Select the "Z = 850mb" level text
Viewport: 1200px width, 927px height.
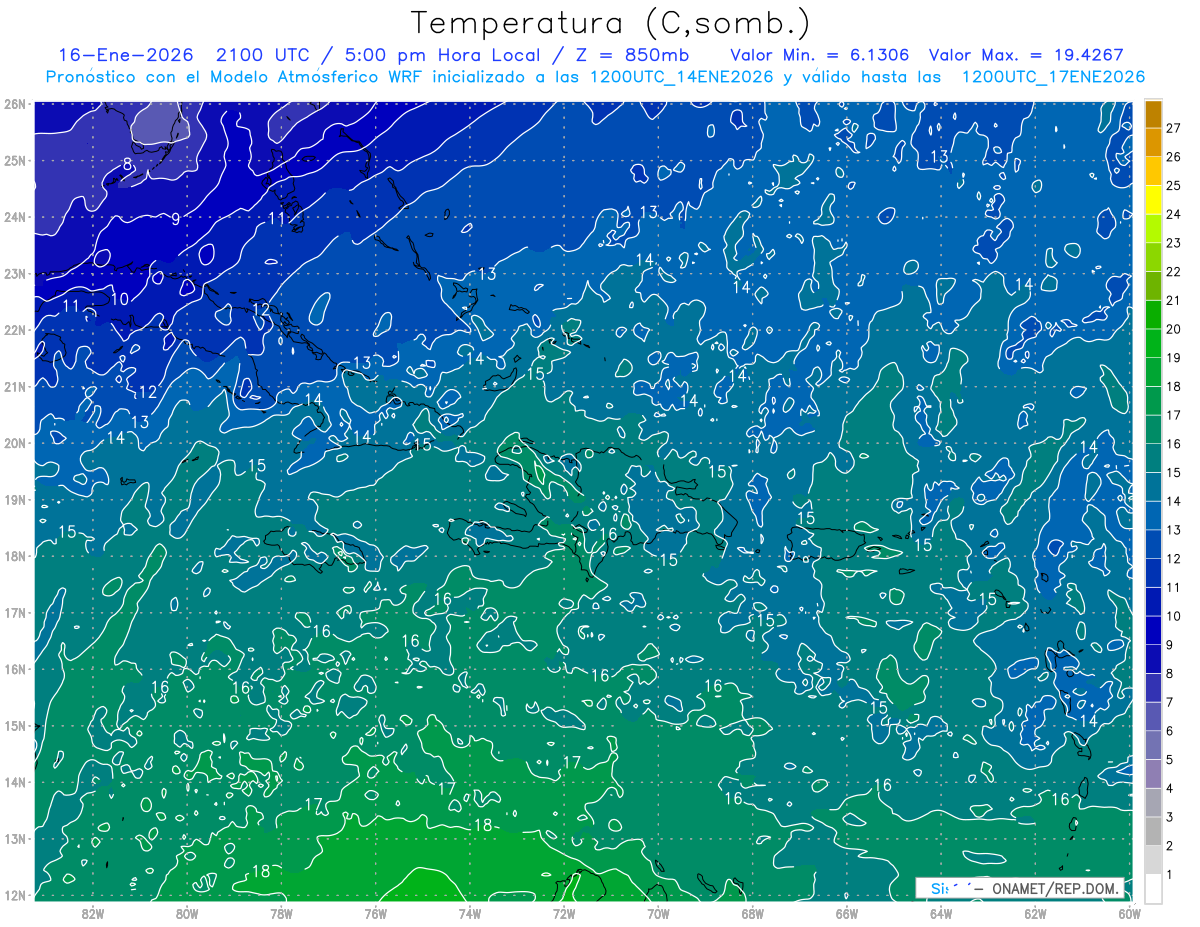tap(633, 55)
